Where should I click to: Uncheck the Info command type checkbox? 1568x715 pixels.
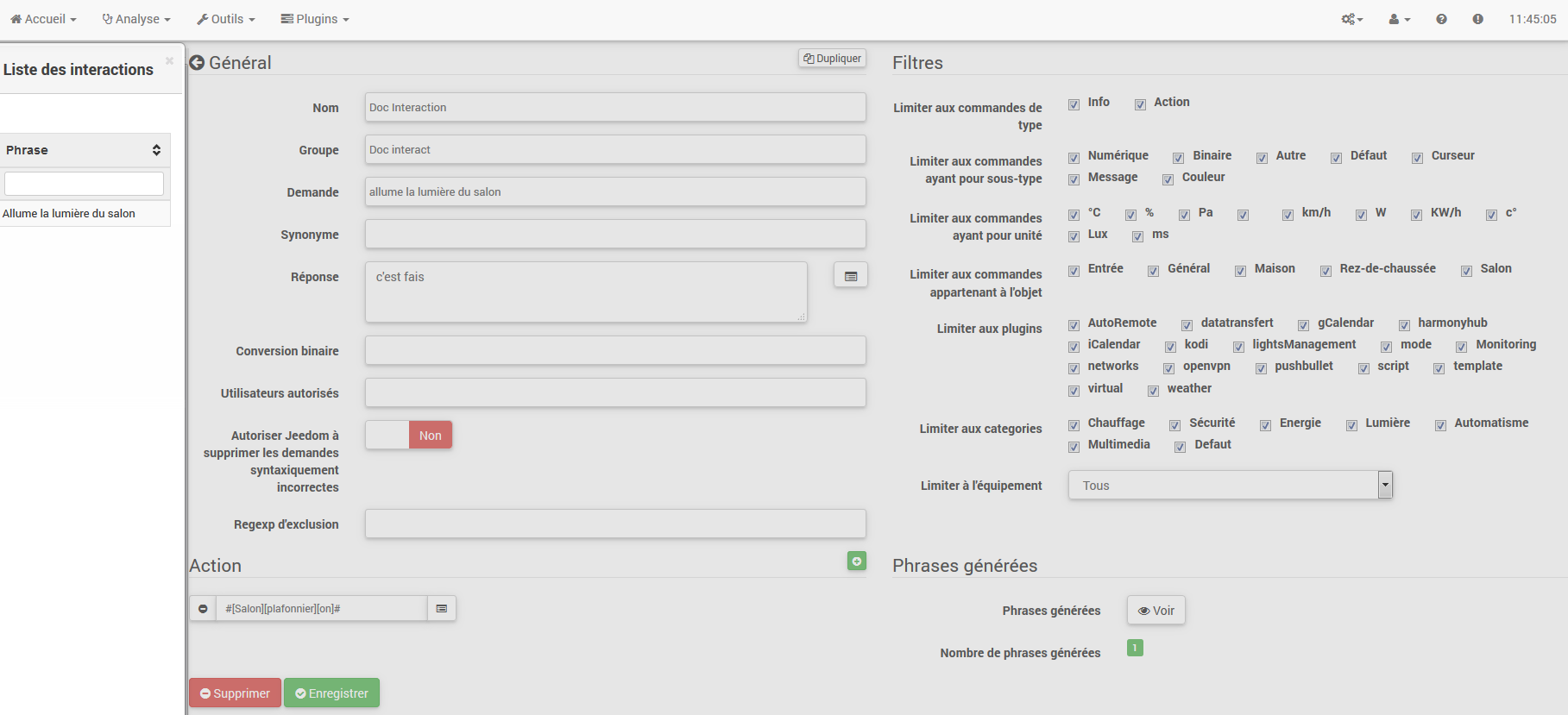coord(1074,104)
